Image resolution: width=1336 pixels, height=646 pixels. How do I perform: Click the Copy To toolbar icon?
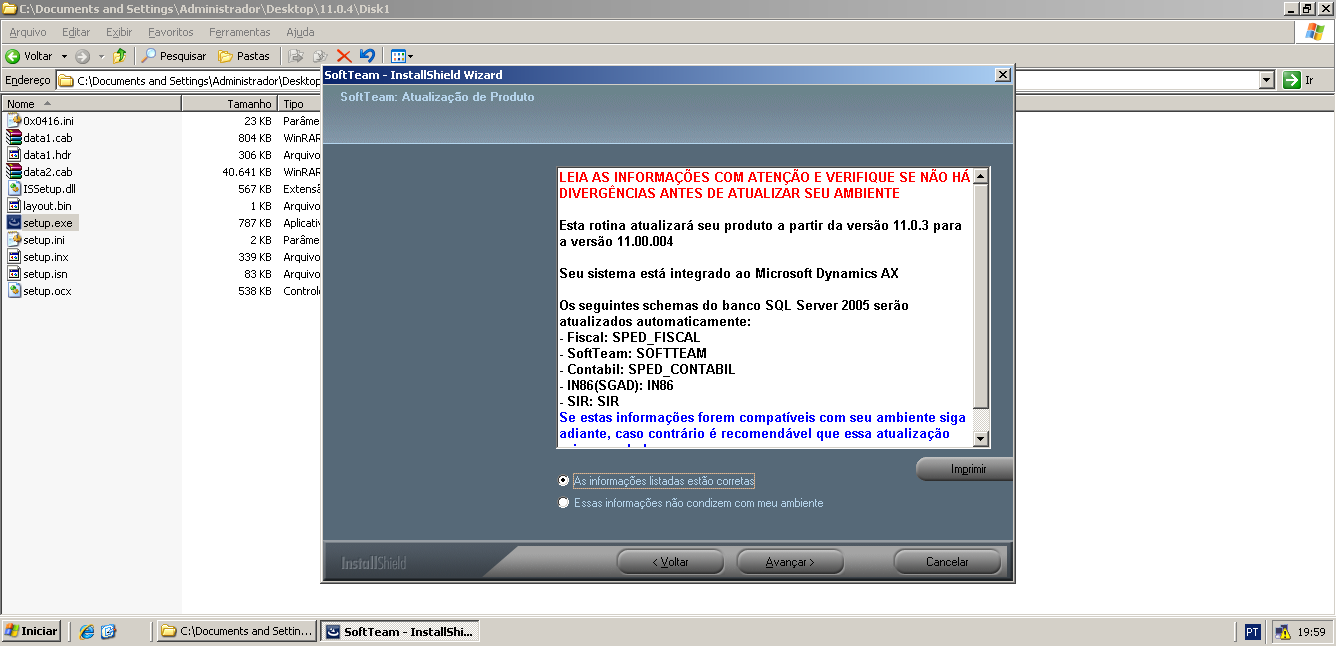tap(320, 56)
